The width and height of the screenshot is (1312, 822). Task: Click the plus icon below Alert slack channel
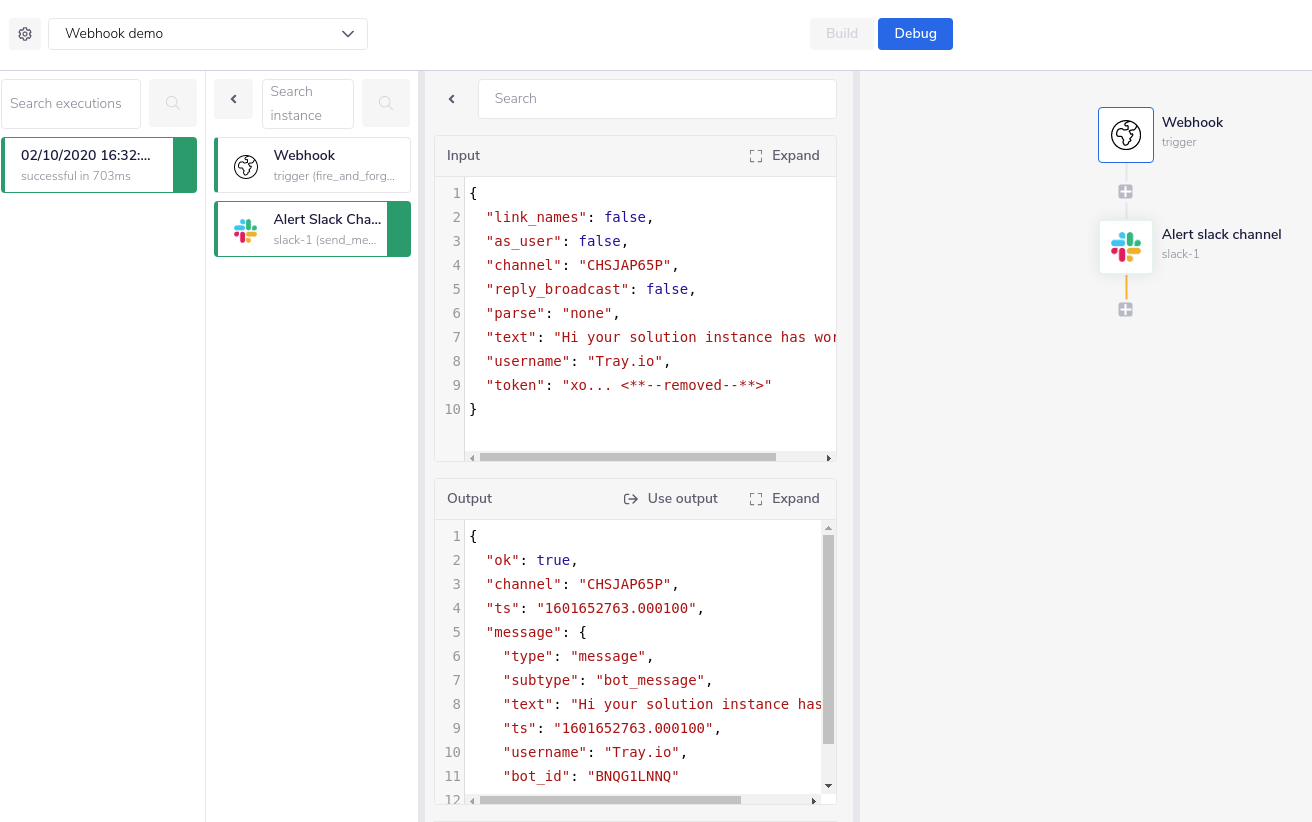tap(1125, 309)
